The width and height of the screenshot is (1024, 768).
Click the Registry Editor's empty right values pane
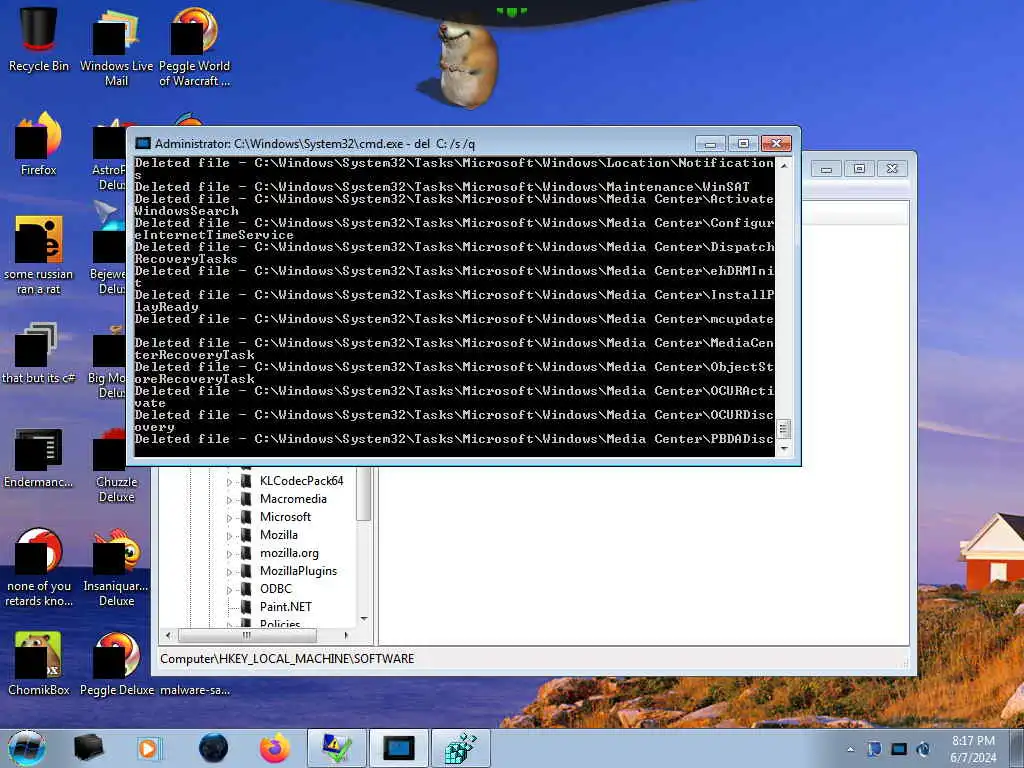643,555
